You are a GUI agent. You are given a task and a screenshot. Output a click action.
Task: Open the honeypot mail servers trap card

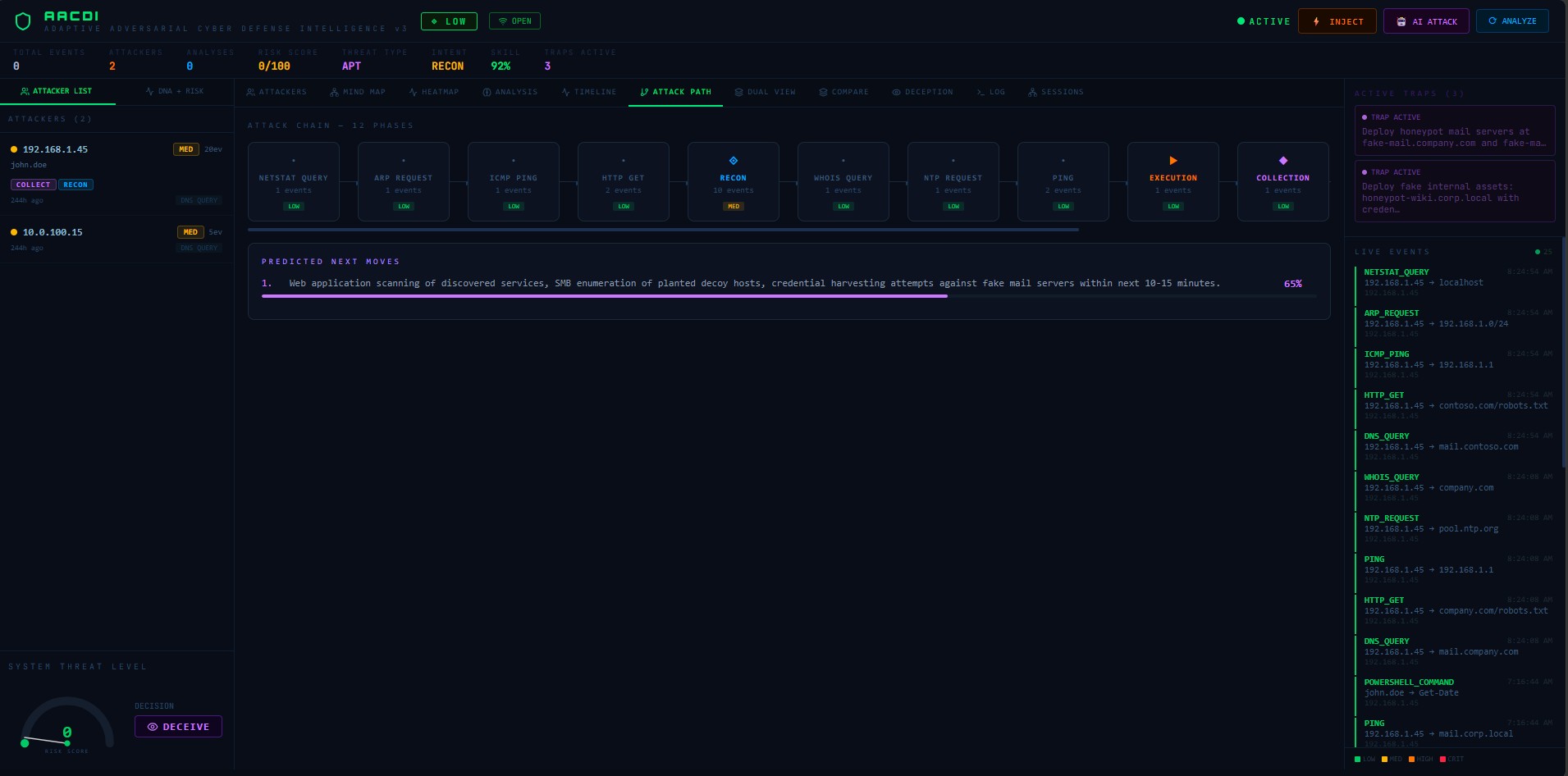(x=1455, y=130)
